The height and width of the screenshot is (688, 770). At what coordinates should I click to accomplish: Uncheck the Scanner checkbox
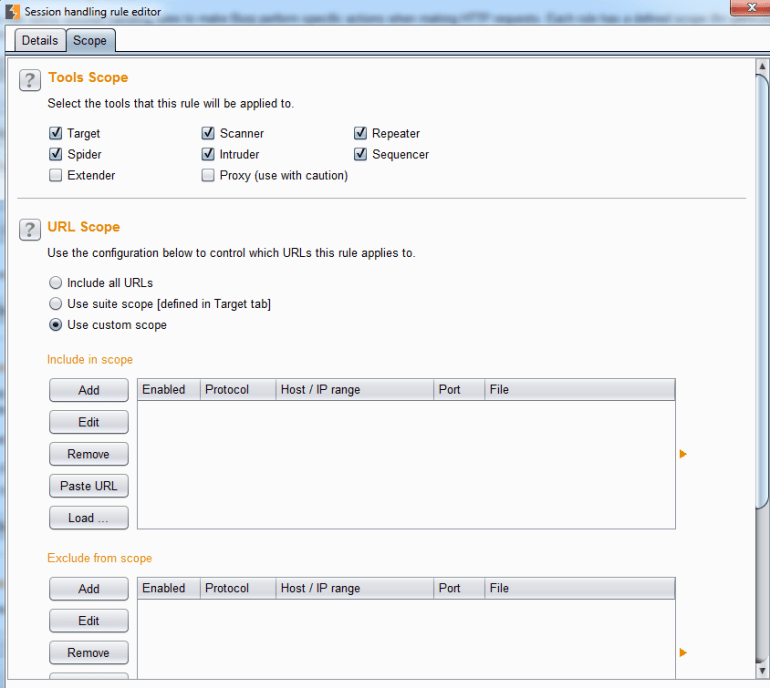[x=208, y=133]
